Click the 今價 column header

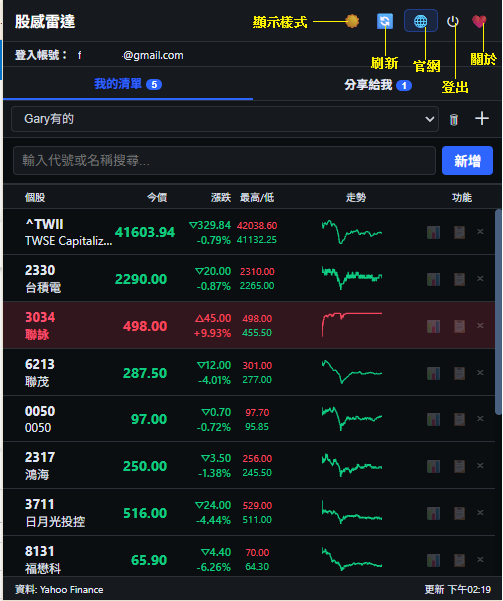pos(157,197)
